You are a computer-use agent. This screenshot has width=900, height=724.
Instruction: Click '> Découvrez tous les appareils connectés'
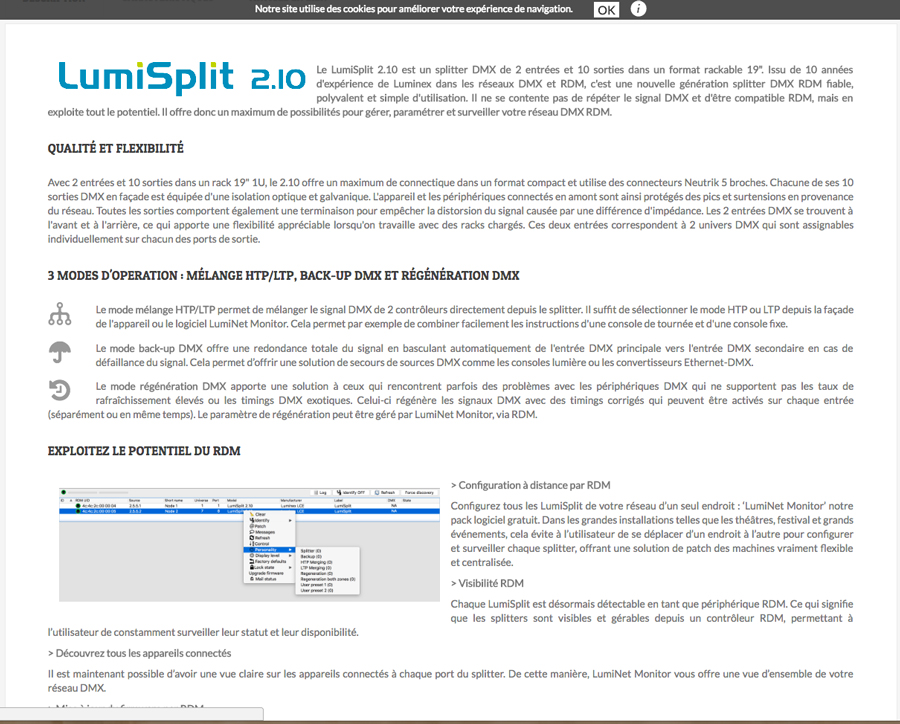[x=139, y=653]
